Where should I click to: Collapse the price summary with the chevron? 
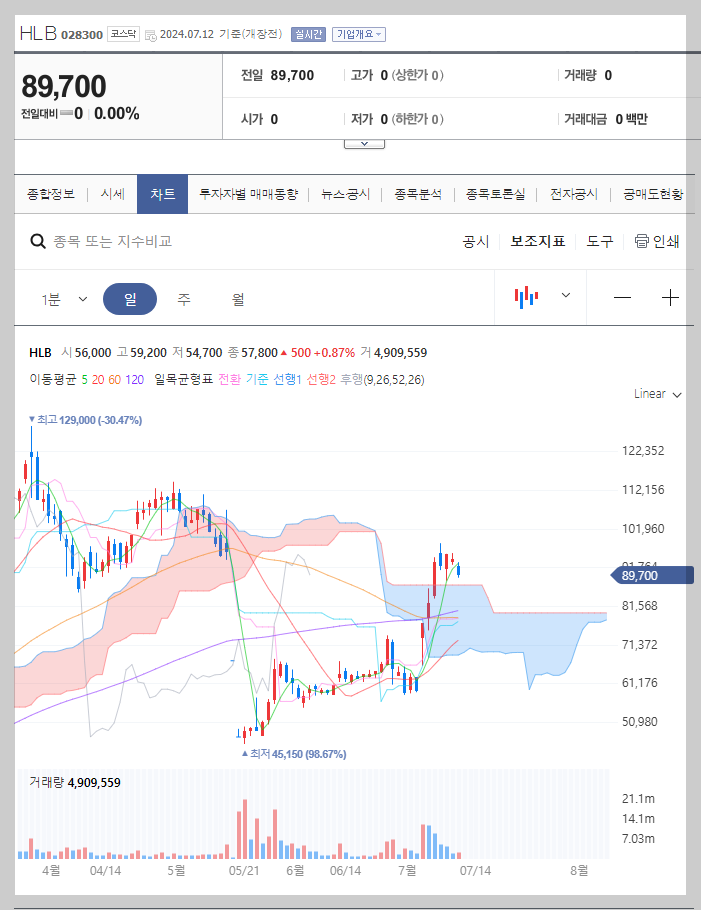[x=364, y=142]
